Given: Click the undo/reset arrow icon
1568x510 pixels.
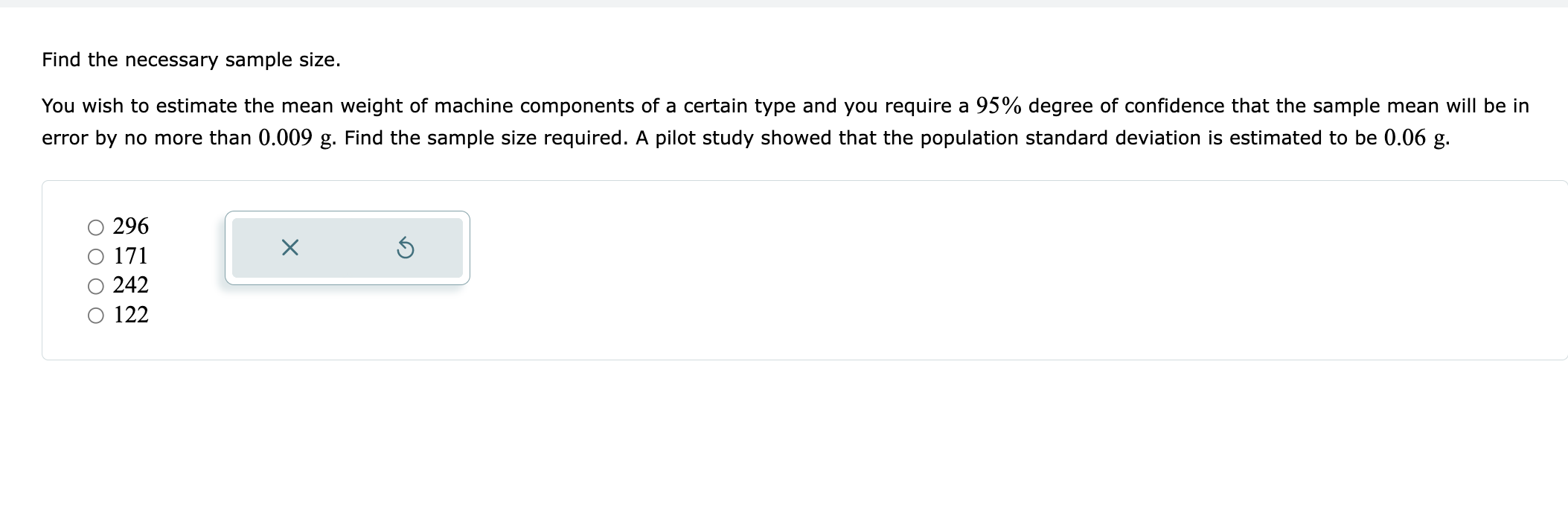Looking at the screenshot, I should coord(406,249).
